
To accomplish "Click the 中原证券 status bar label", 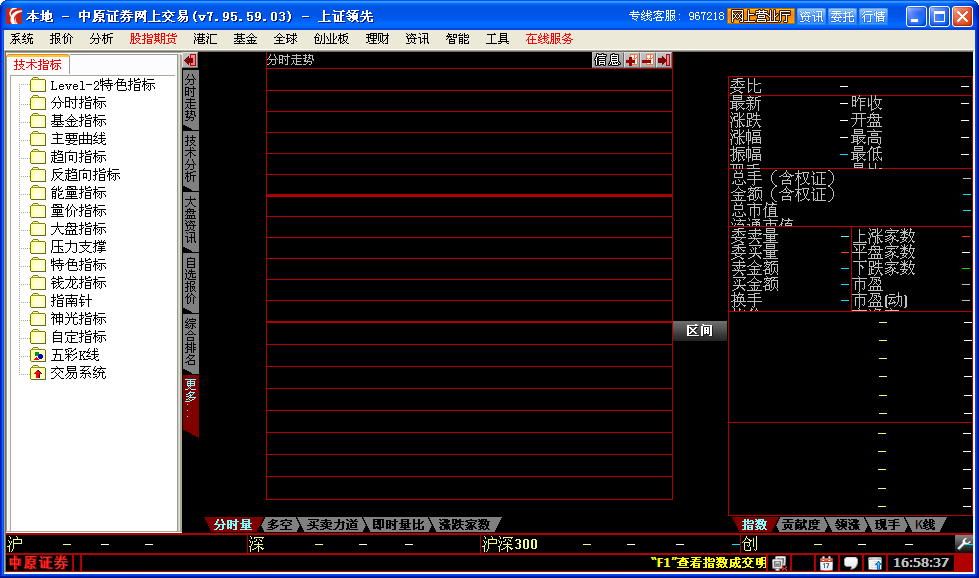I will point(39,563).
